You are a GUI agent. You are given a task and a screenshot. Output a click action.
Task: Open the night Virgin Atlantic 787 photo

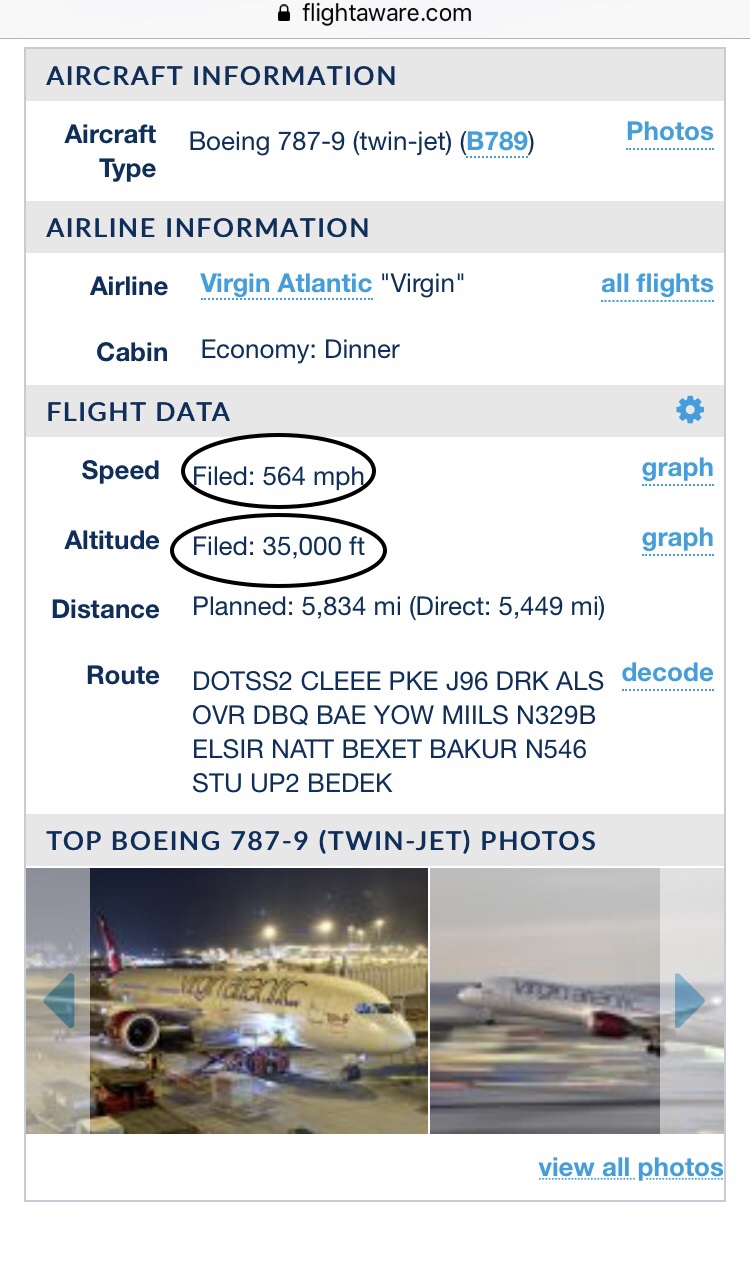tap(259, 1000)
